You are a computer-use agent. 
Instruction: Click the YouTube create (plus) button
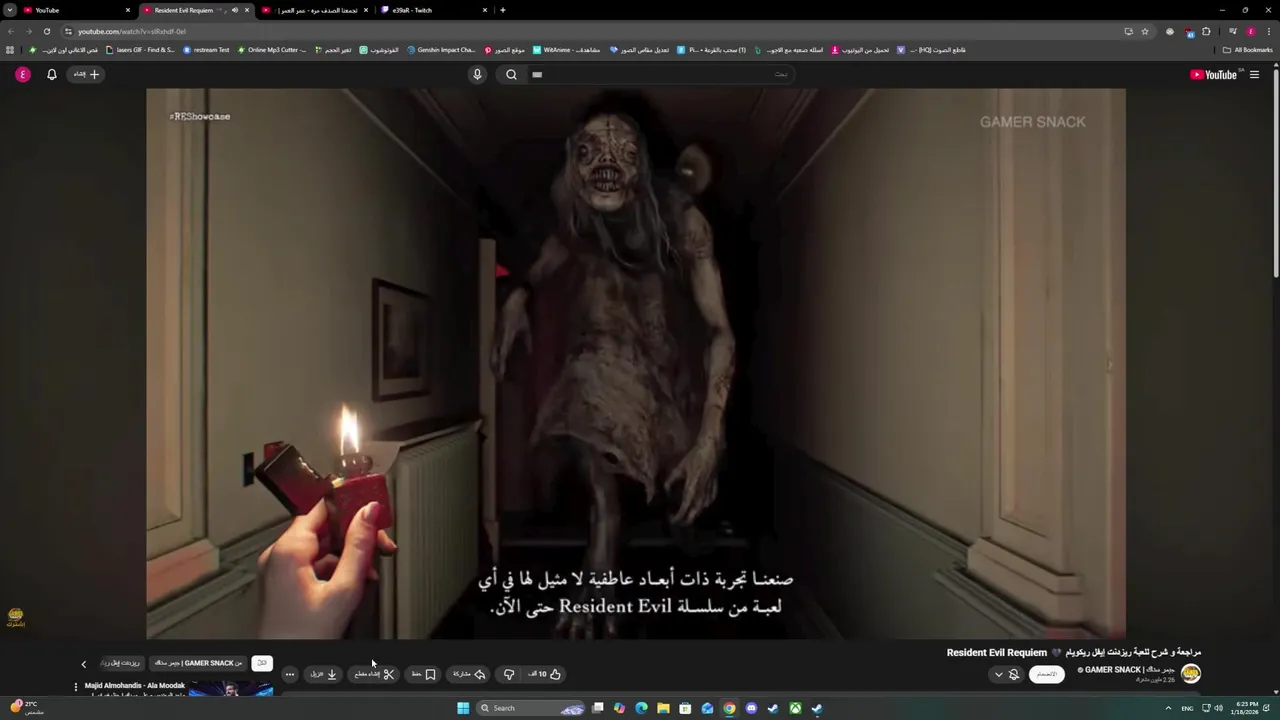[86, 74]
